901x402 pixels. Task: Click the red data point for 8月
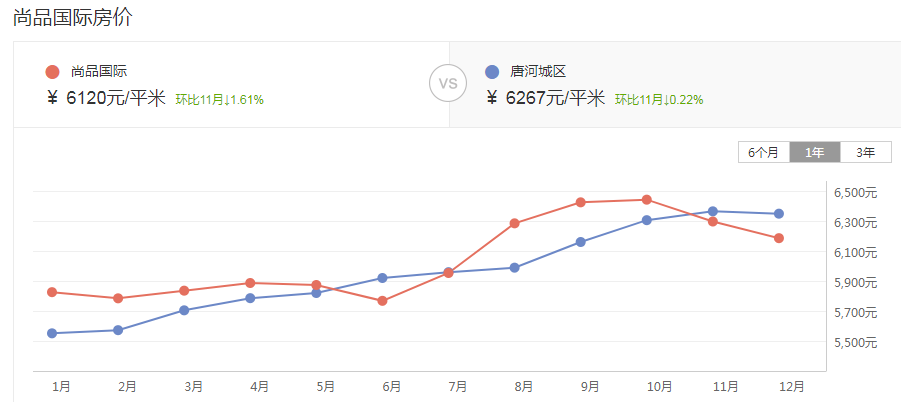(x=515, y=223)
